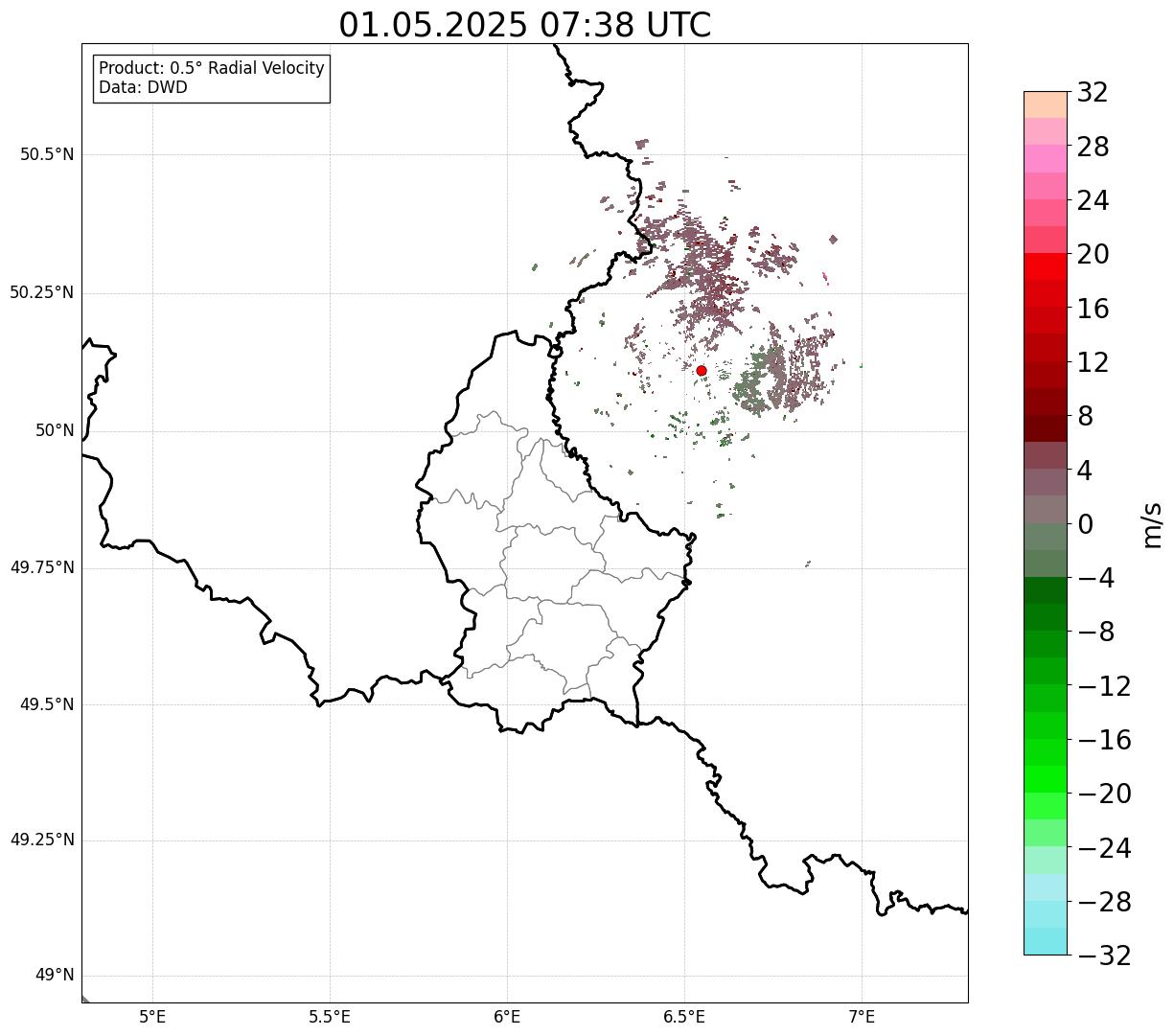Viewport: 1174px width, 1036px height.
Task: Click the colorbar m/s unit label
Action: pos(1151,523)
